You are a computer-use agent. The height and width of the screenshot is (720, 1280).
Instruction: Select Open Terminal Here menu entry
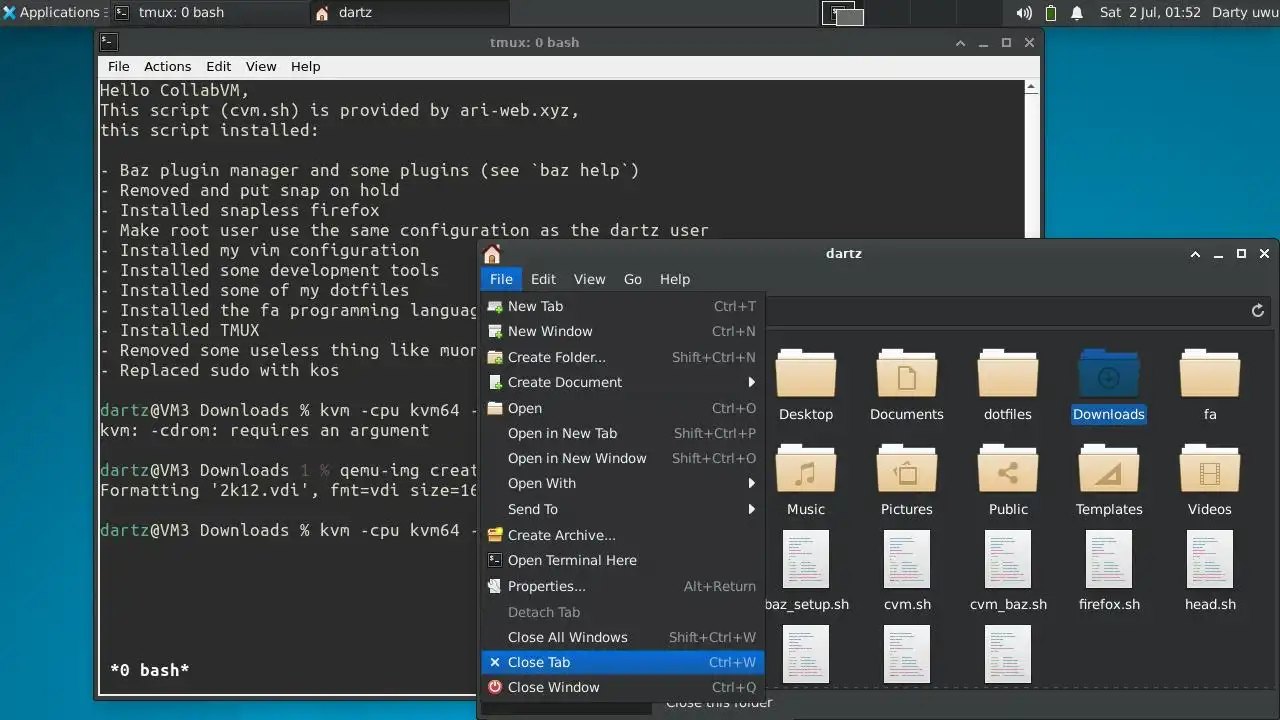point(622,560)
